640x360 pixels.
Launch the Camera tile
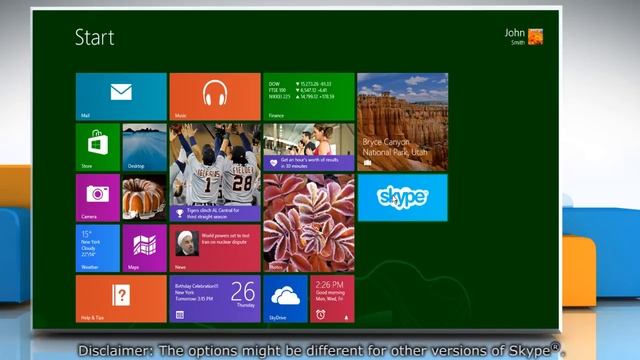[x=98, y=198]
